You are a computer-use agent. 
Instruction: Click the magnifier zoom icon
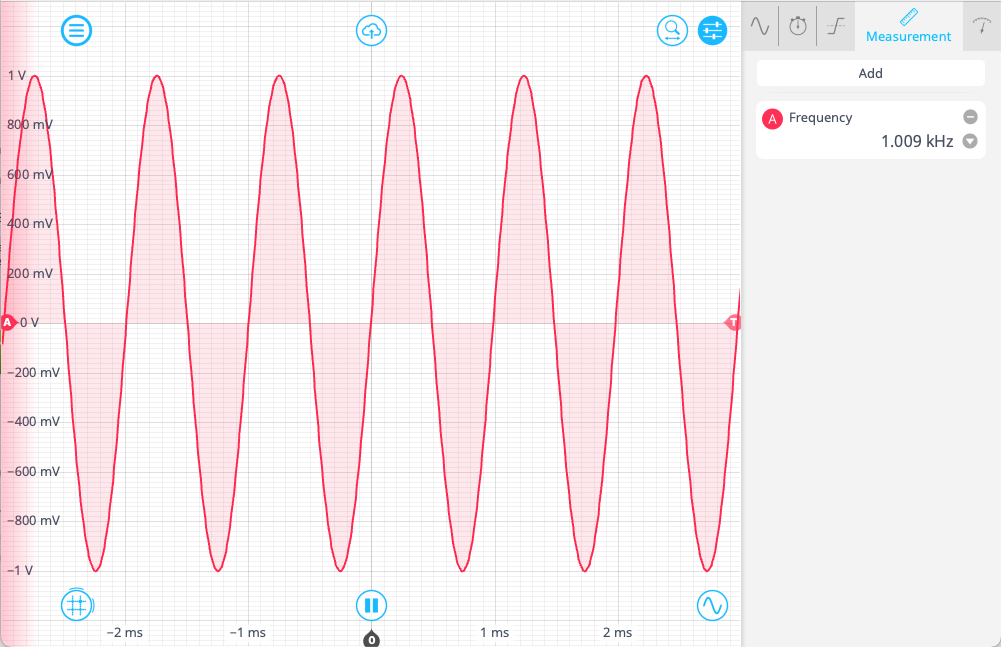pos(672,31)
